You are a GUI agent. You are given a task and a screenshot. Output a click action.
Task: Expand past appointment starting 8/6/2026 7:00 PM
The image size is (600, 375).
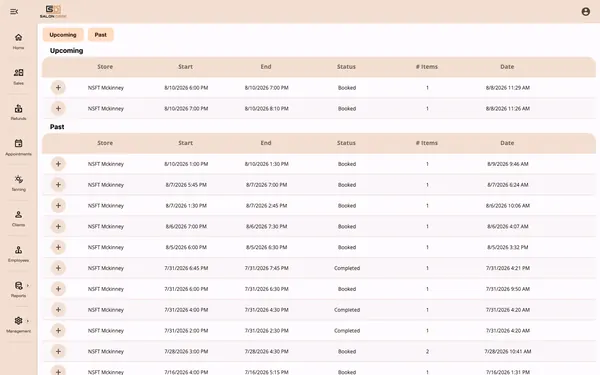(58, 227)
